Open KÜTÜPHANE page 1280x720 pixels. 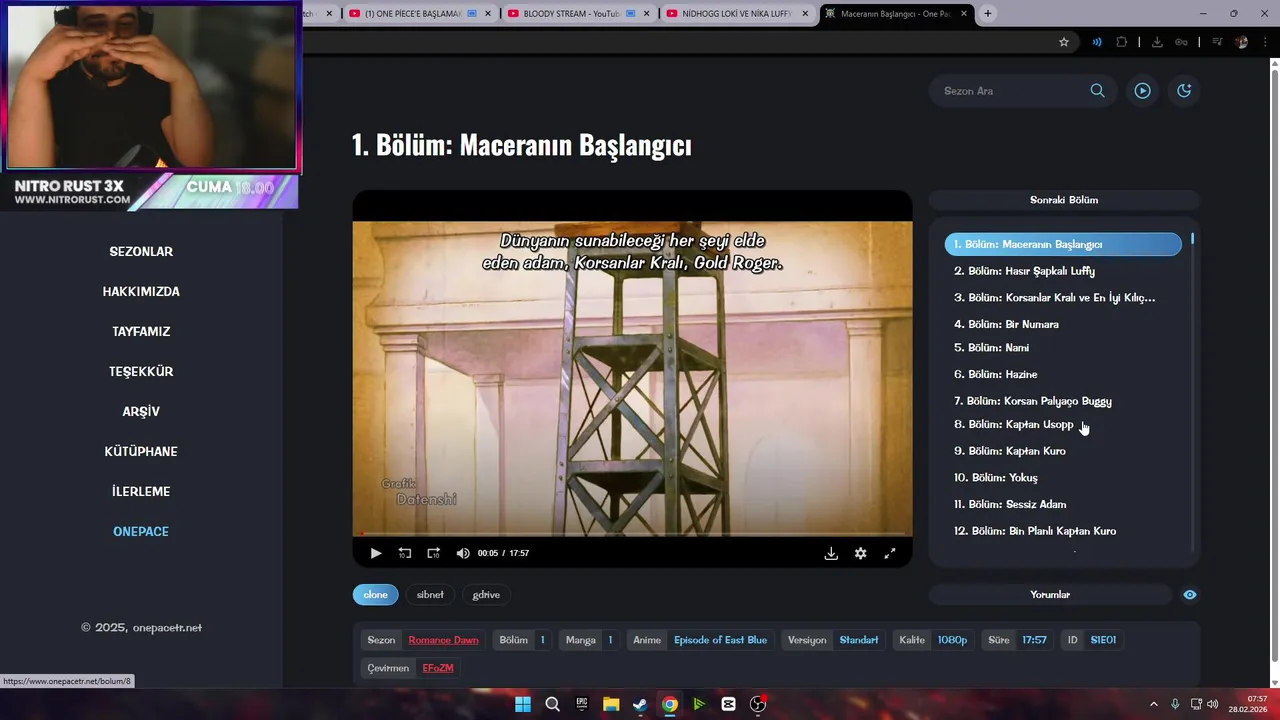141,452
